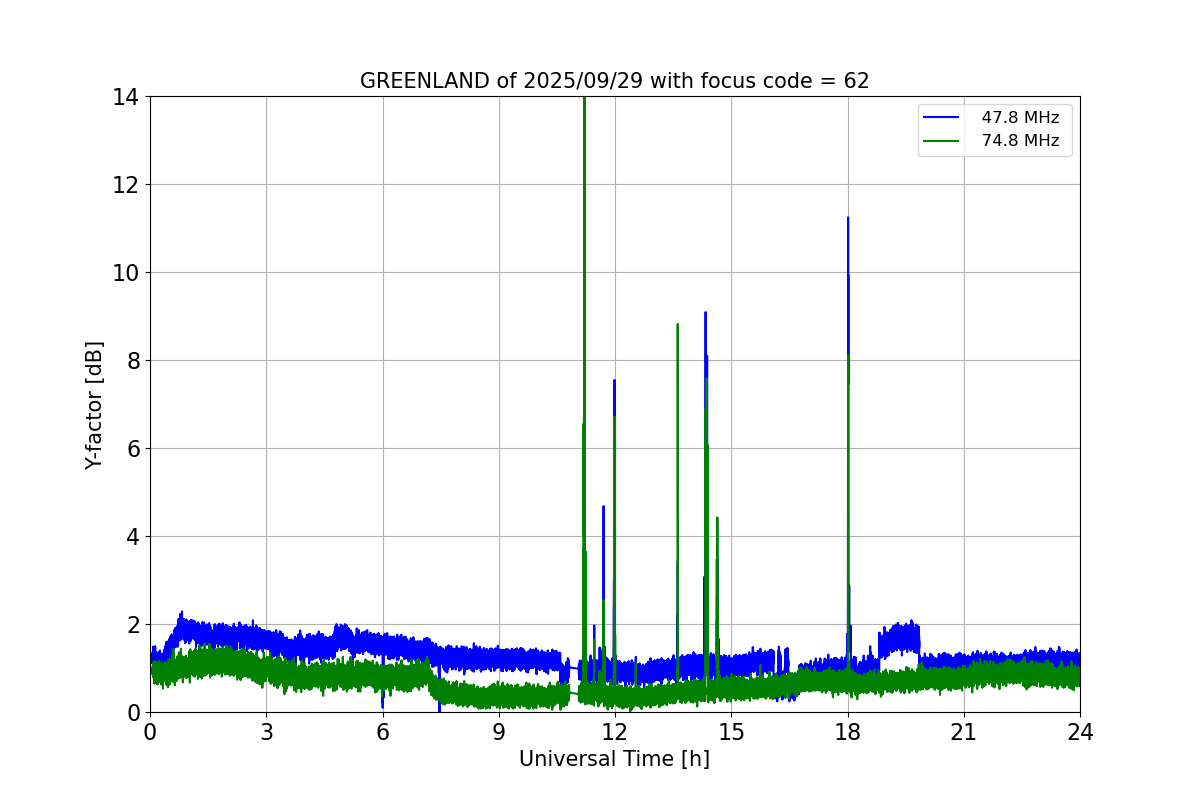This screenshot has width=1200, height=800.
Task: Click the x-axis tick label '21'
Action: pos(964,732)
